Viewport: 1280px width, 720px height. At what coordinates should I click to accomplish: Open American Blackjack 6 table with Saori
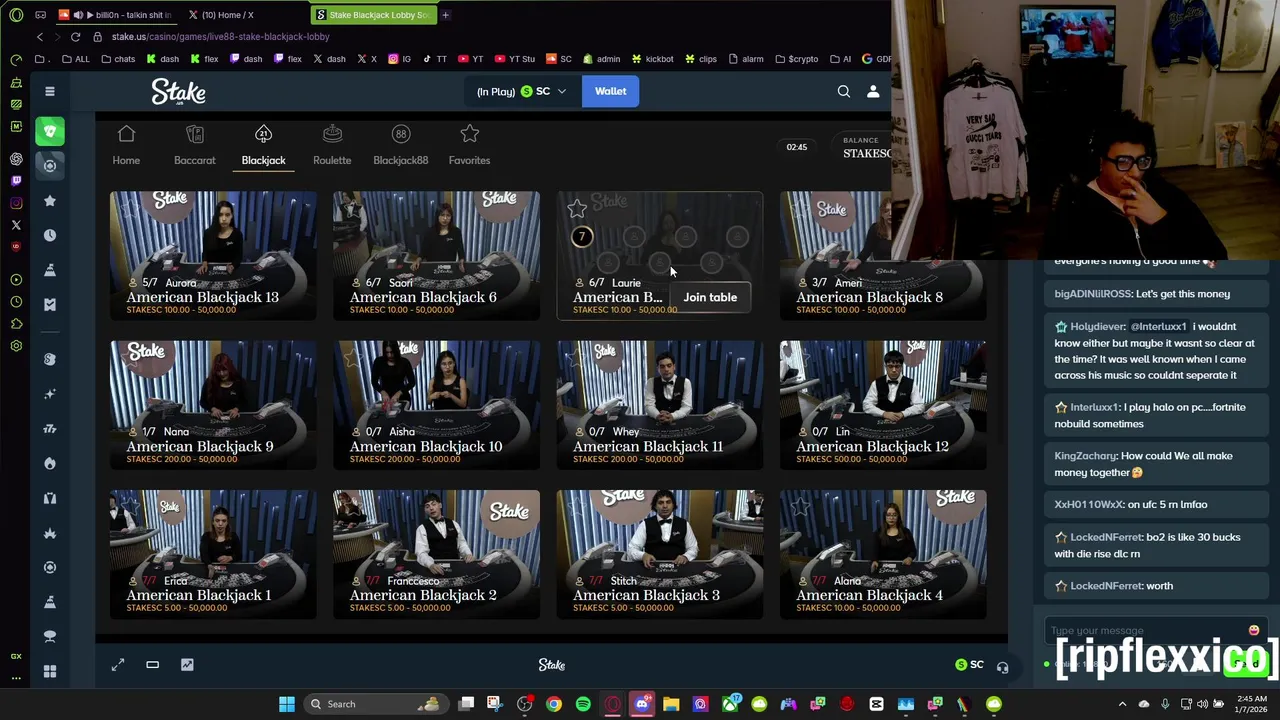click(436, 255)
